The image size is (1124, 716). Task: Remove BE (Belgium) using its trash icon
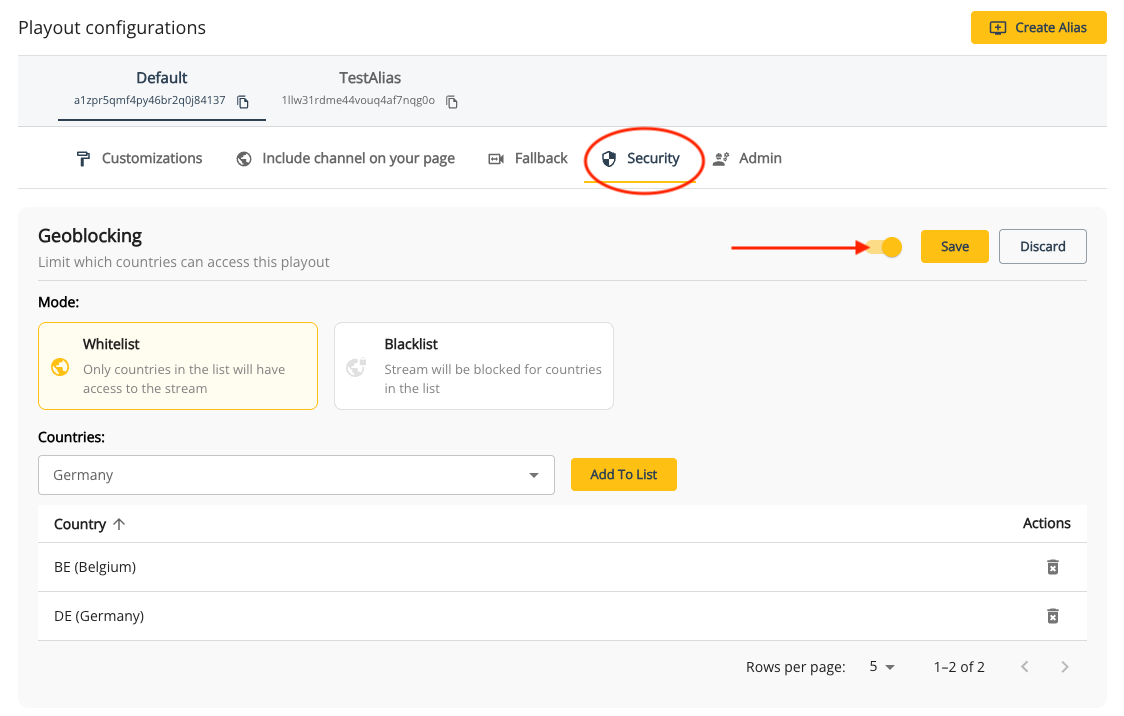(x=1053, y=566)
